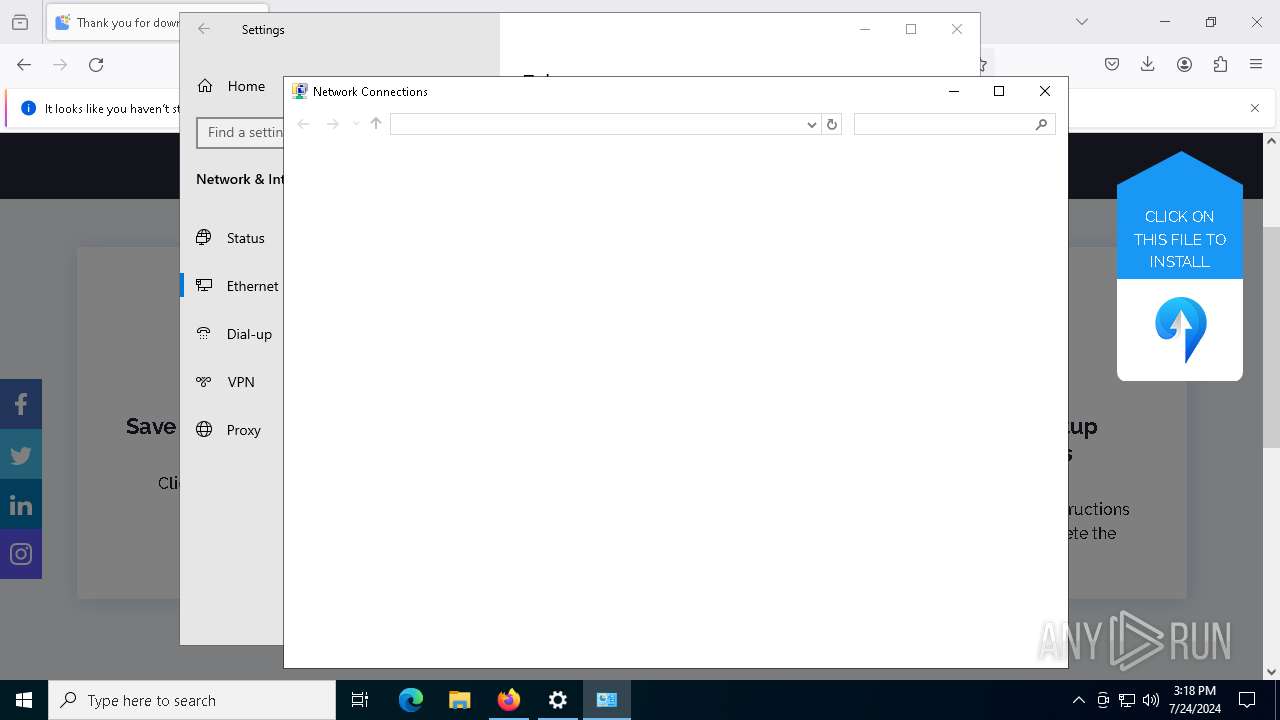Image resolution: width=1280 pixels, height=720 pixels.
Task: Click the VPN icon in Settings
Action: (x=204, y=381)
